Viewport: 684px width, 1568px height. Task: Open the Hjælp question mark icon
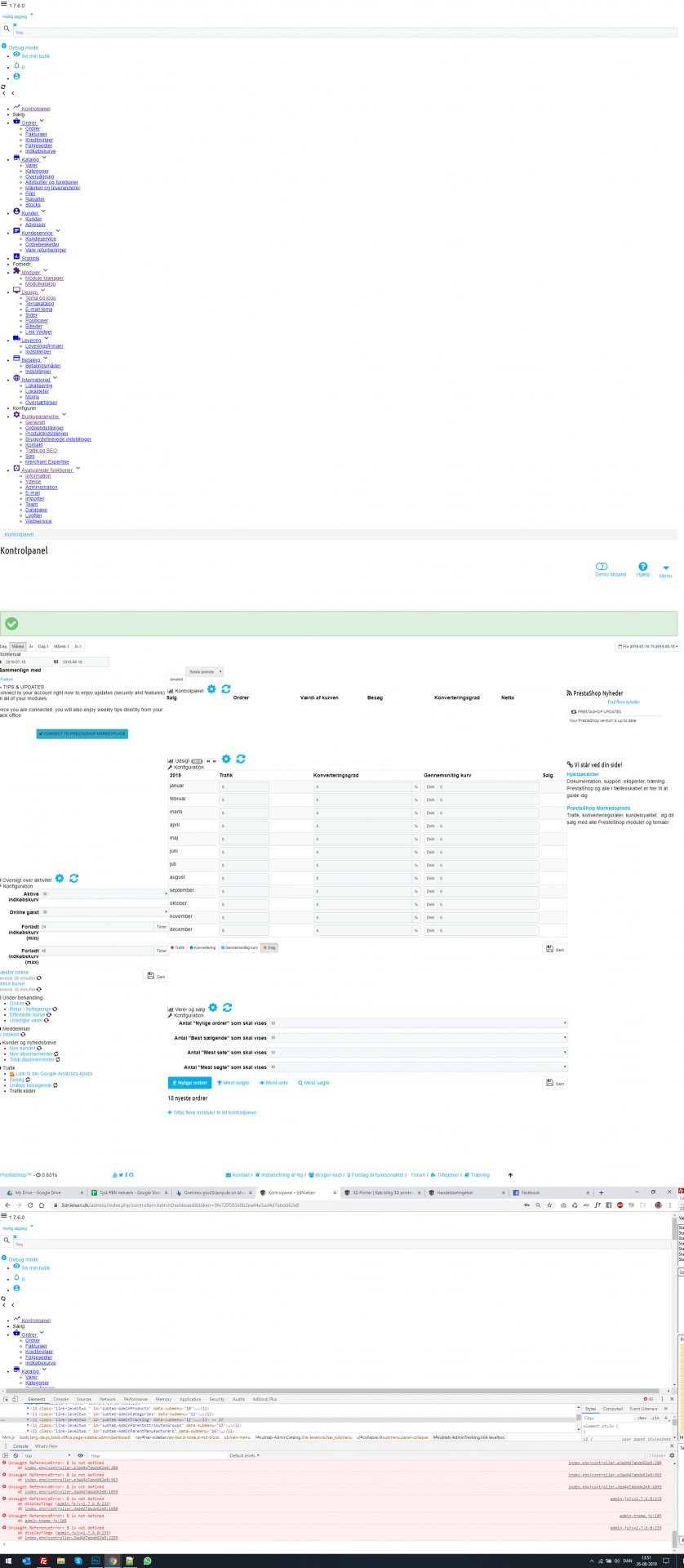(642, 566)
